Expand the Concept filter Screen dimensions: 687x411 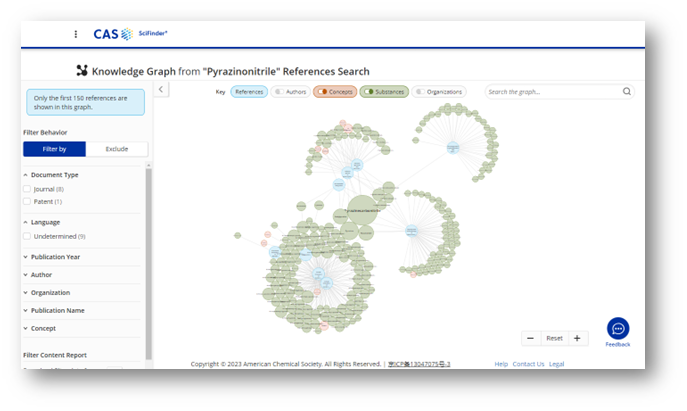pos(40,328)
